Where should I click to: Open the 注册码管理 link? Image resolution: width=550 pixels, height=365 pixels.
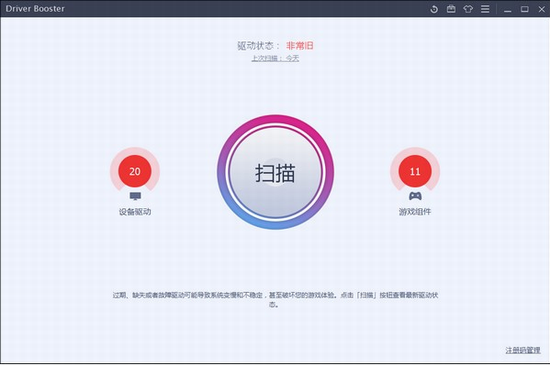(523, 350)
